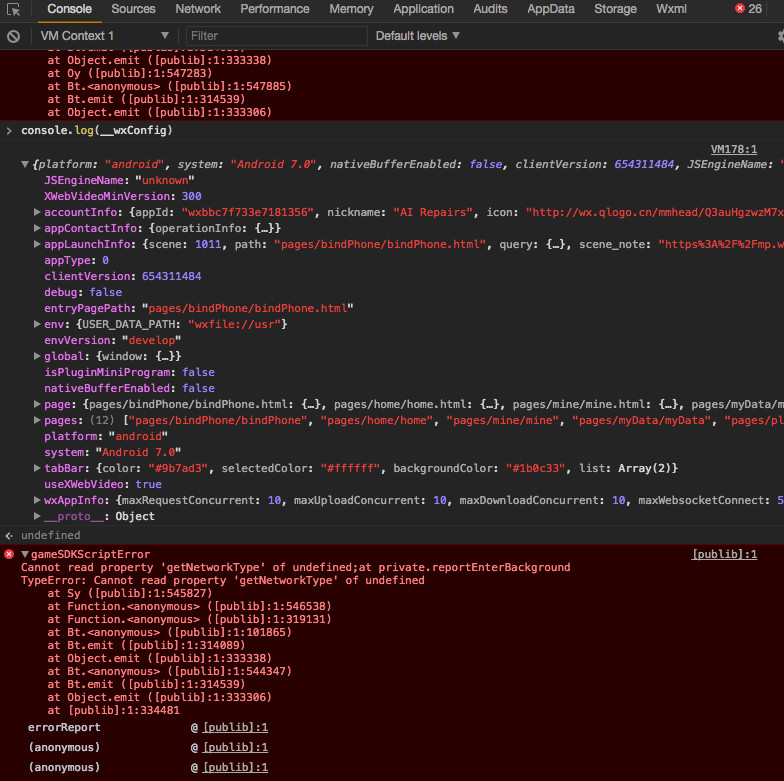Viewport: 784px width, 781px height.
Task: Switch to the Wxml tab
Action: pyautogui.click(x=672, y=9)
